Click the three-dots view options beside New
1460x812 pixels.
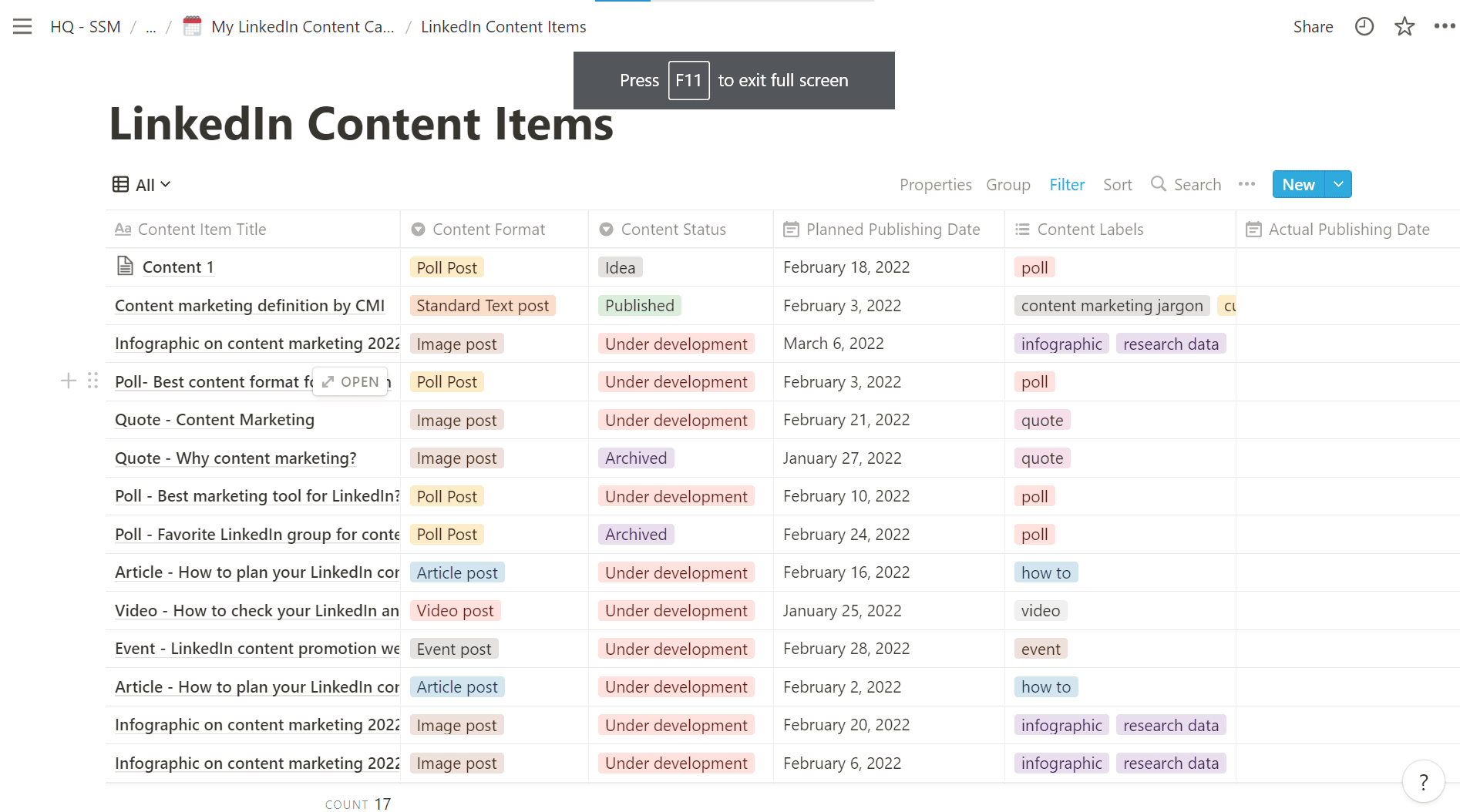pos(1246,184)
